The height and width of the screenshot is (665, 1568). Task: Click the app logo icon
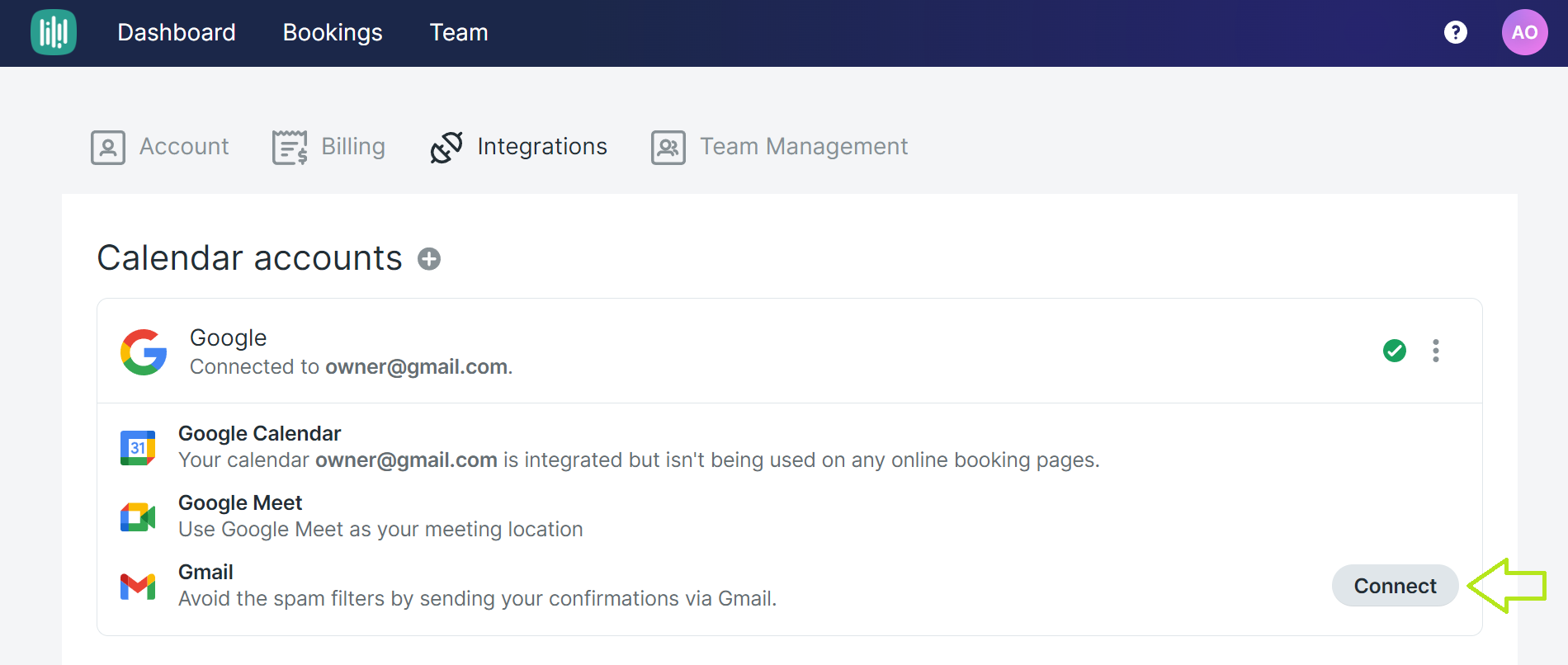54,32
